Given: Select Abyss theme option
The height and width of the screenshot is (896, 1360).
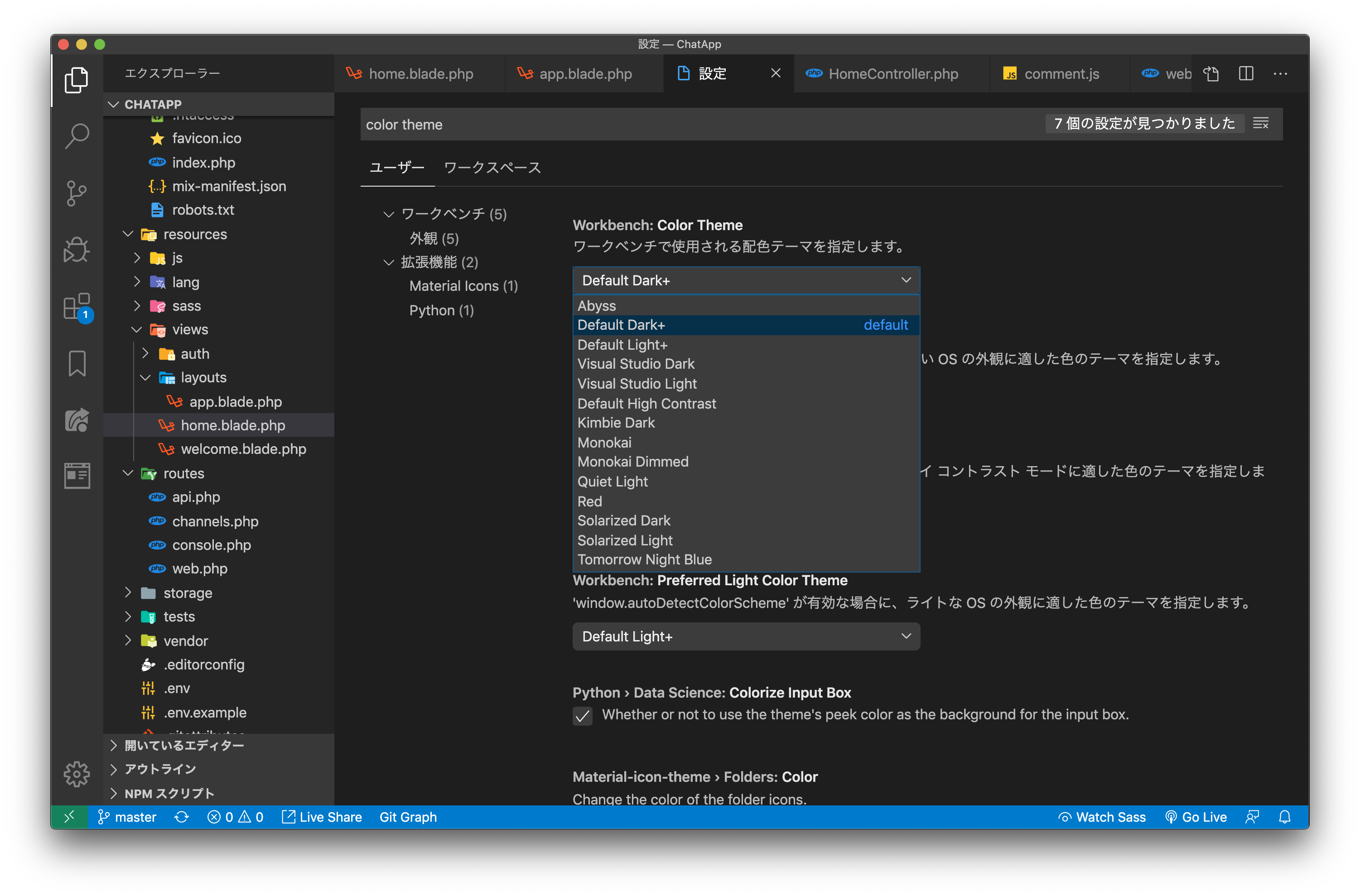Looking at the screenshot, I should pos(746,306).
